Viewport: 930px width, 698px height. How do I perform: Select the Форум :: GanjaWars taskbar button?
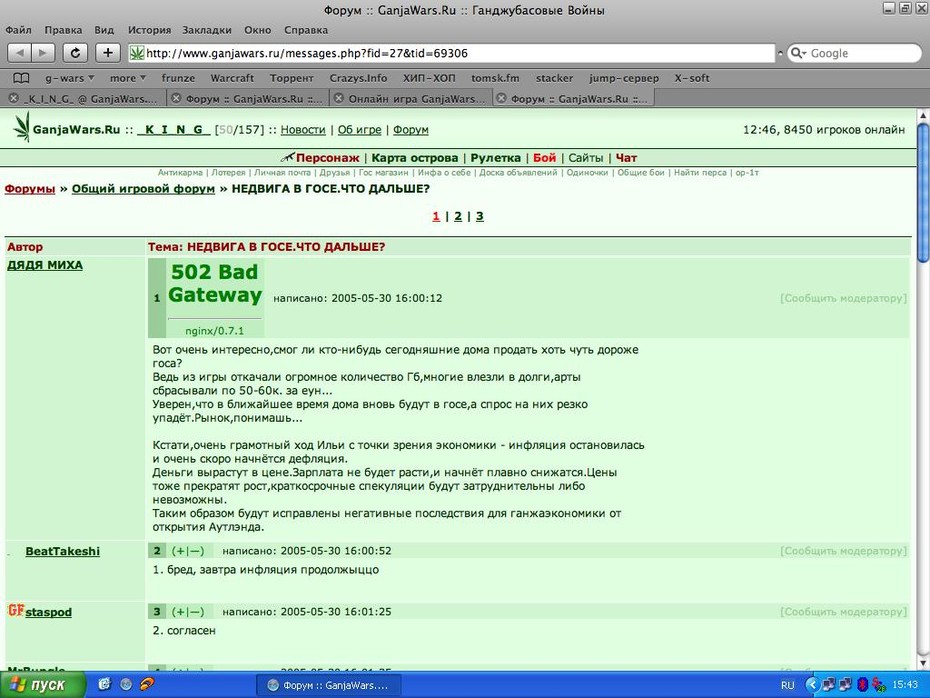click(329, 685)
